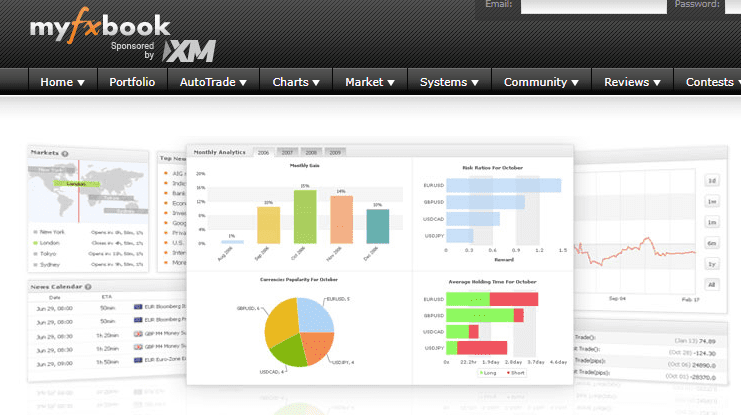Image resolution: width=741 pixels, height=415 pixels.
Task: Switch to the 2007 analytics tab
Action: click(287, 152)
